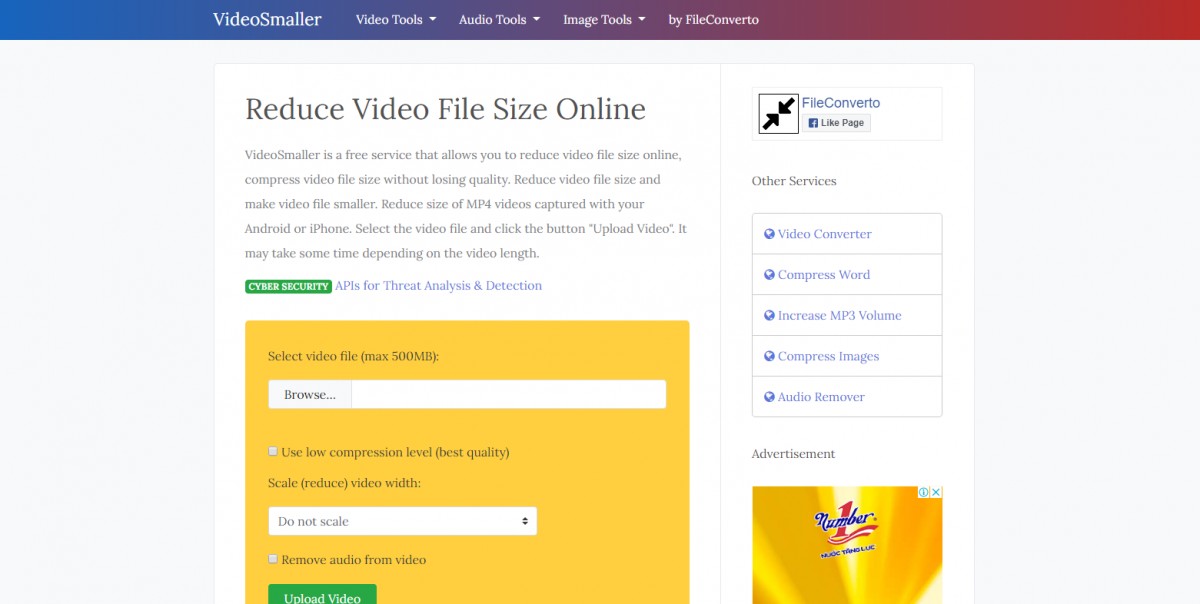Click the Scale (reduce) video width label
Viewport: 1200px width, 604px height.
click(345, 483)
